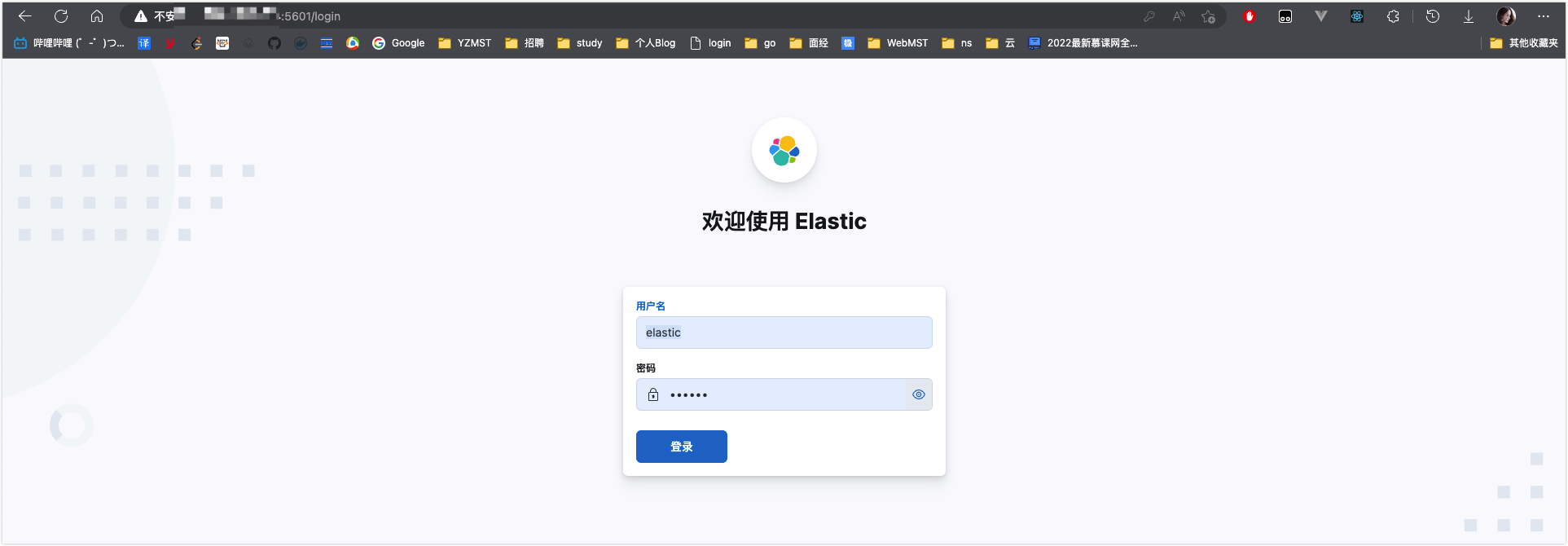Open the Tampermonkey extension icon

[1285, 16]
